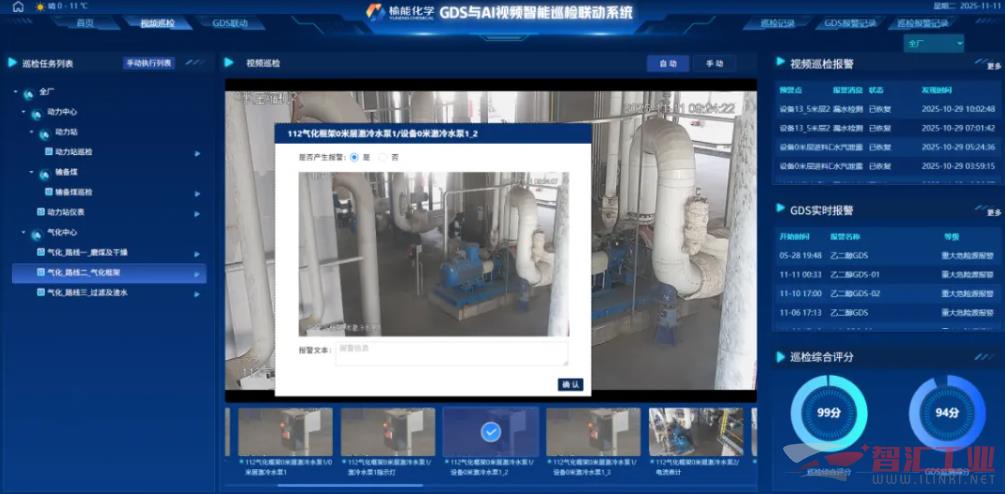Click the 手动执行列表 button
Image resolution: width=1005 pixels, height=494 pixels.
(x=148, y=63)
